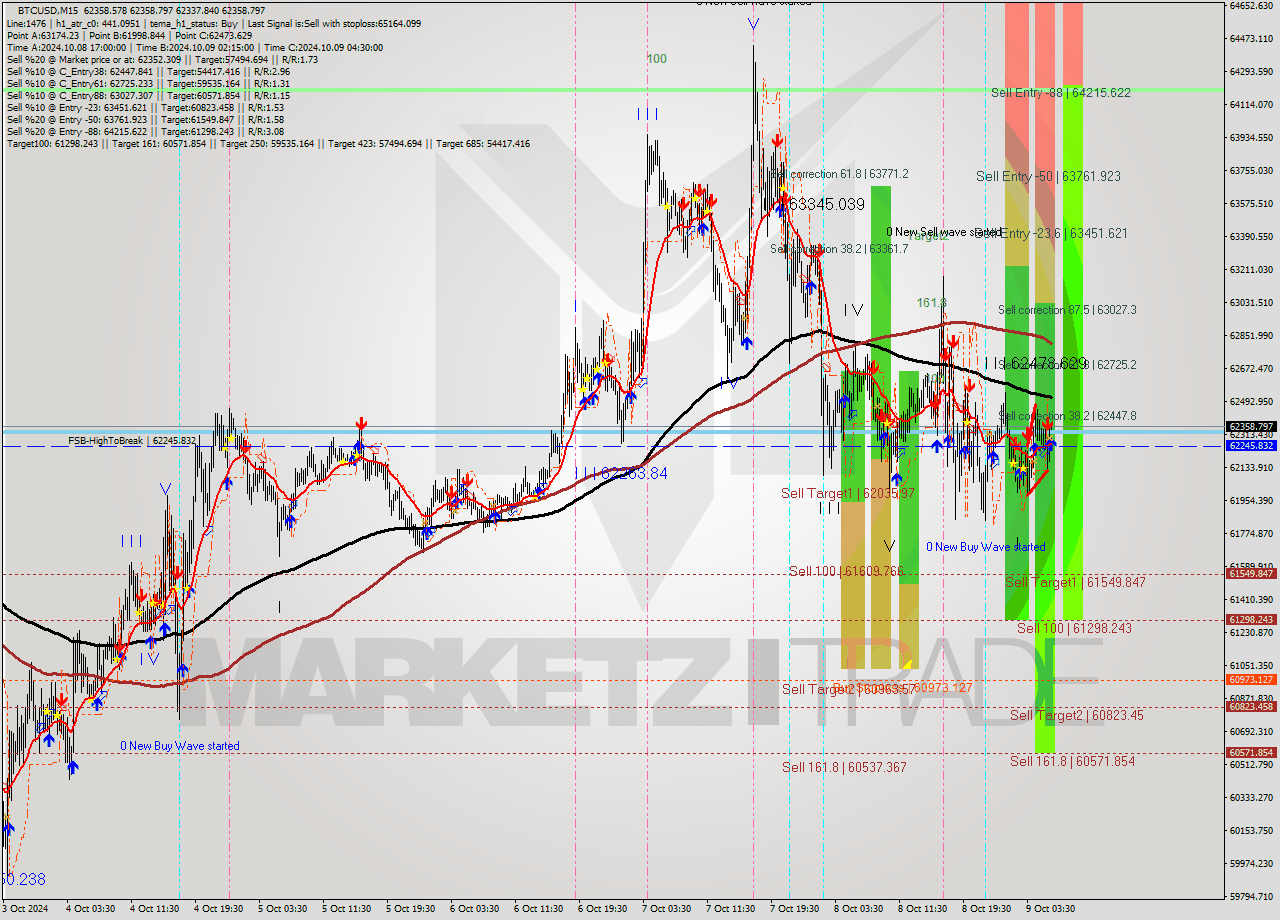Click '4 Oct 11:30' on time axis

click(154, 909)
